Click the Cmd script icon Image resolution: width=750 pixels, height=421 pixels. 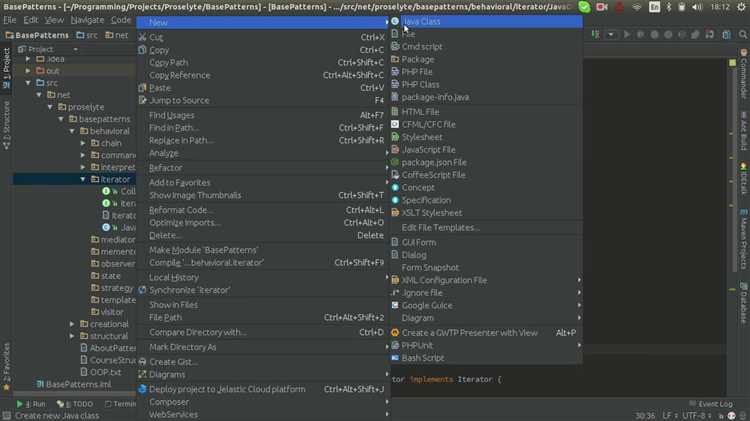coord(395,46)
